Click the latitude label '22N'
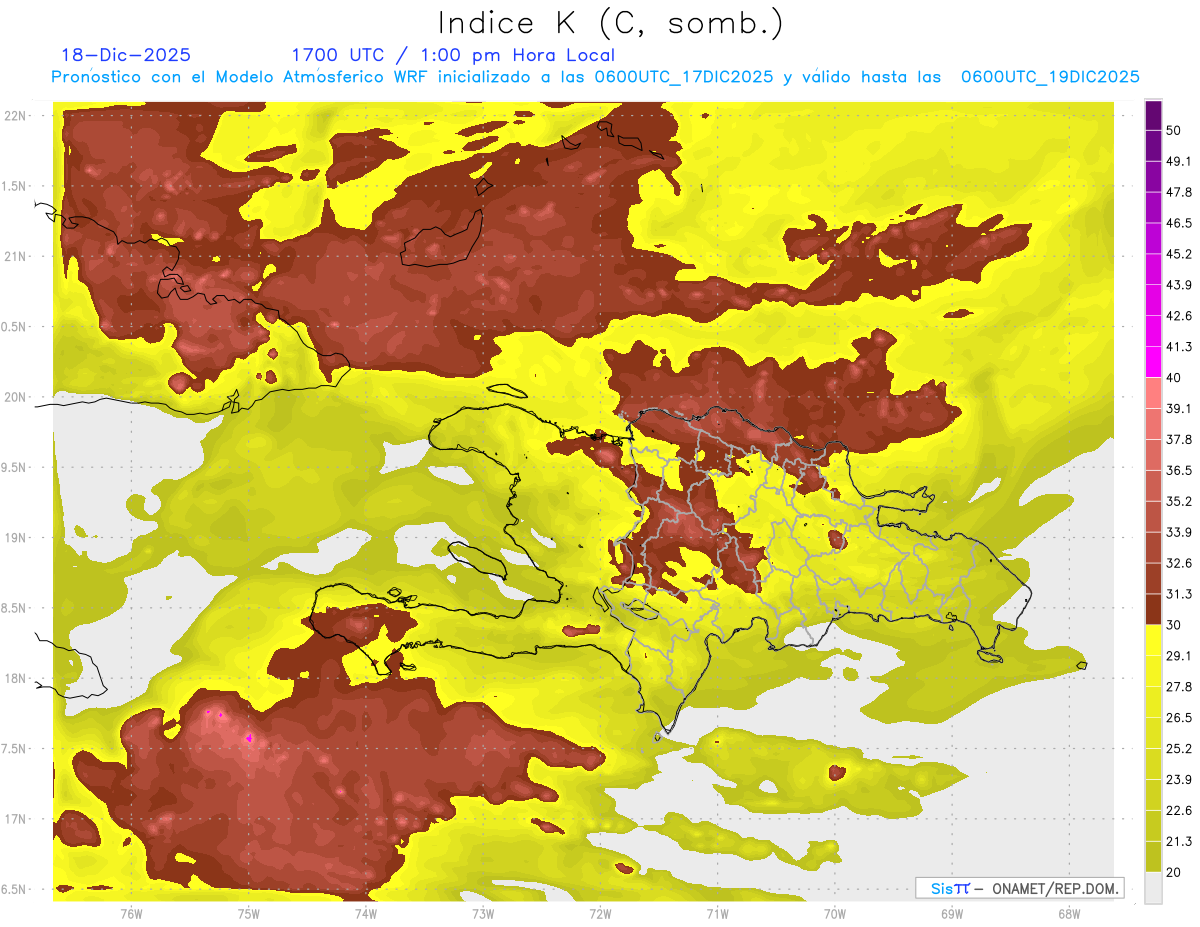 click(16, 116)
